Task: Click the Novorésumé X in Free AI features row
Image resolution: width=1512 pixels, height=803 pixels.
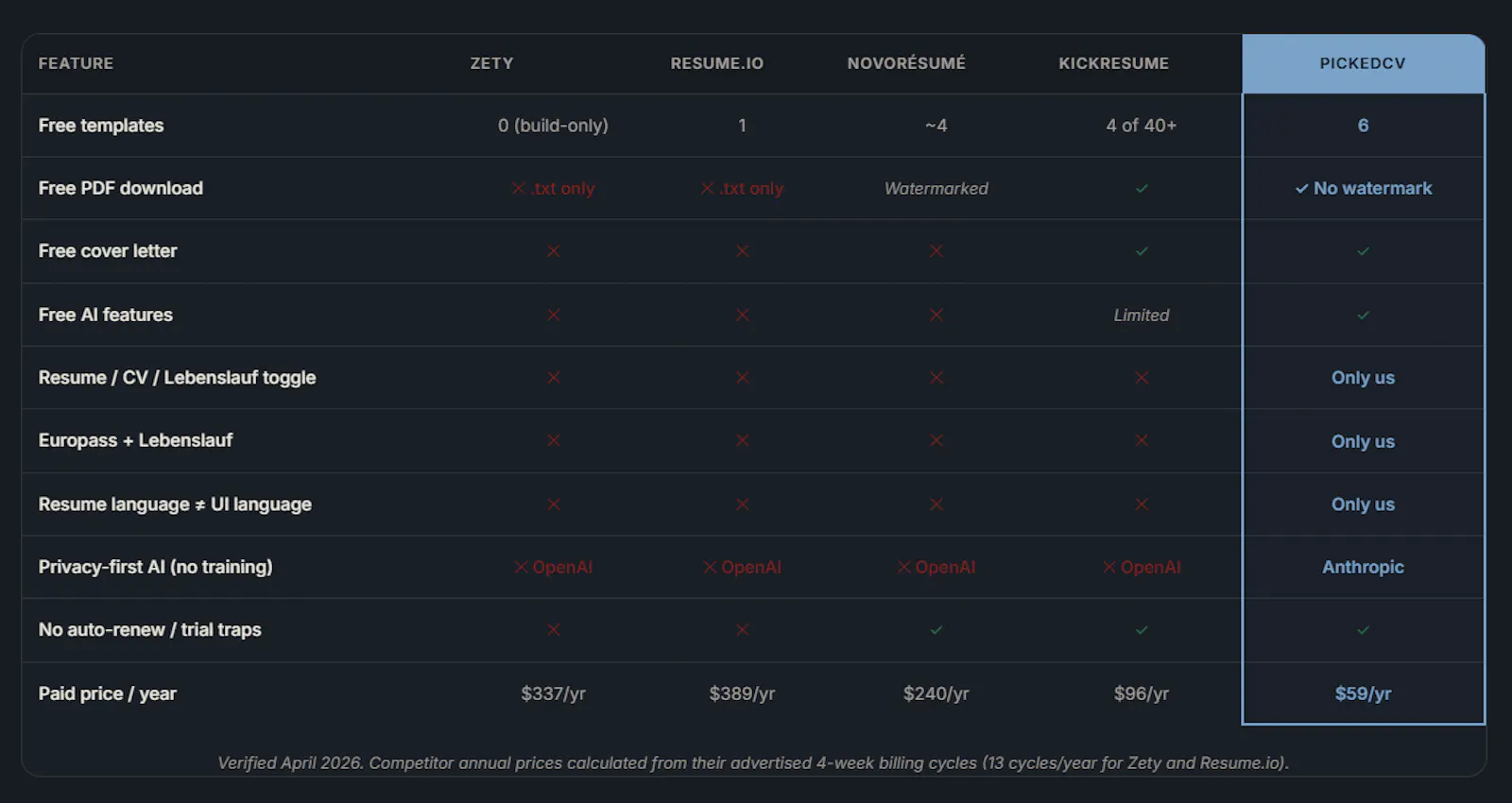Action: coord(936,315)
